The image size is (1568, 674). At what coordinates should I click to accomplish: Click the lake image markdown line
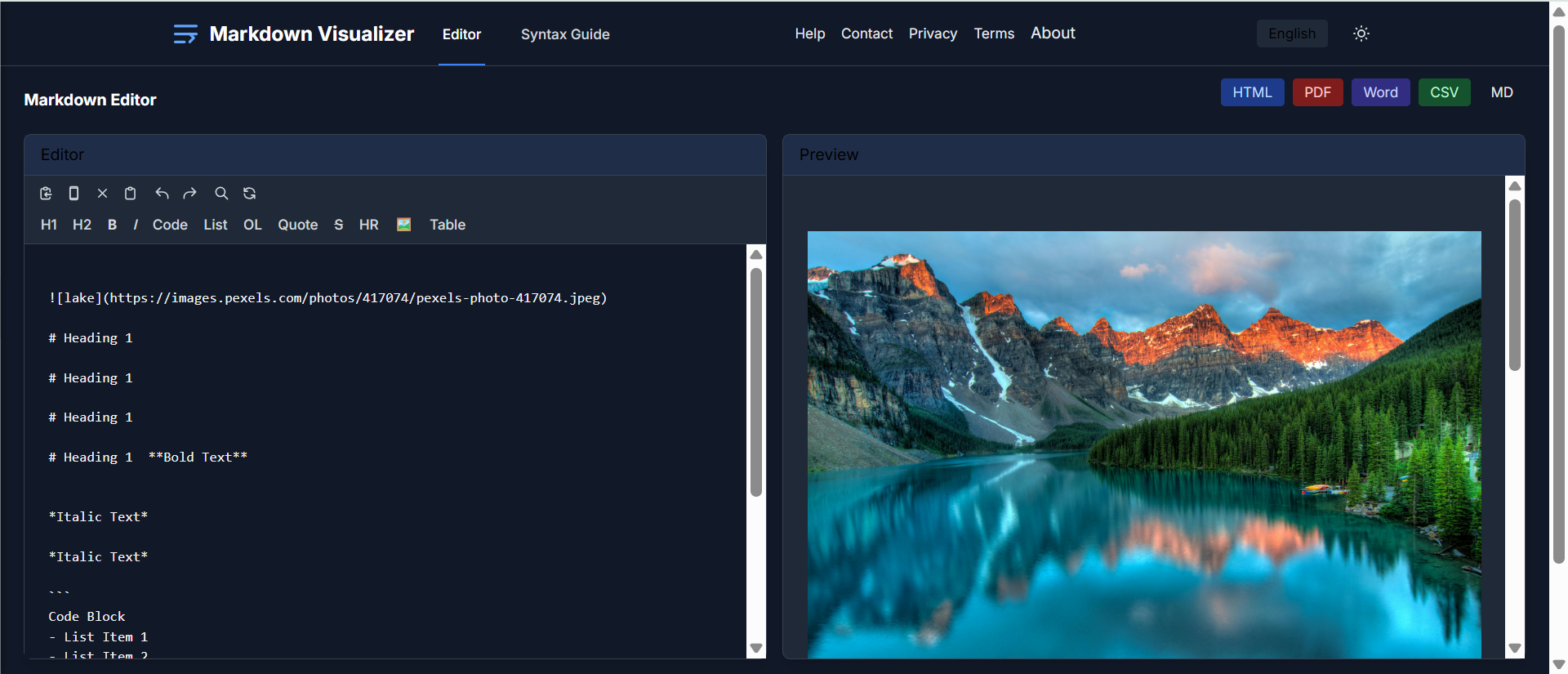point(327,298)
